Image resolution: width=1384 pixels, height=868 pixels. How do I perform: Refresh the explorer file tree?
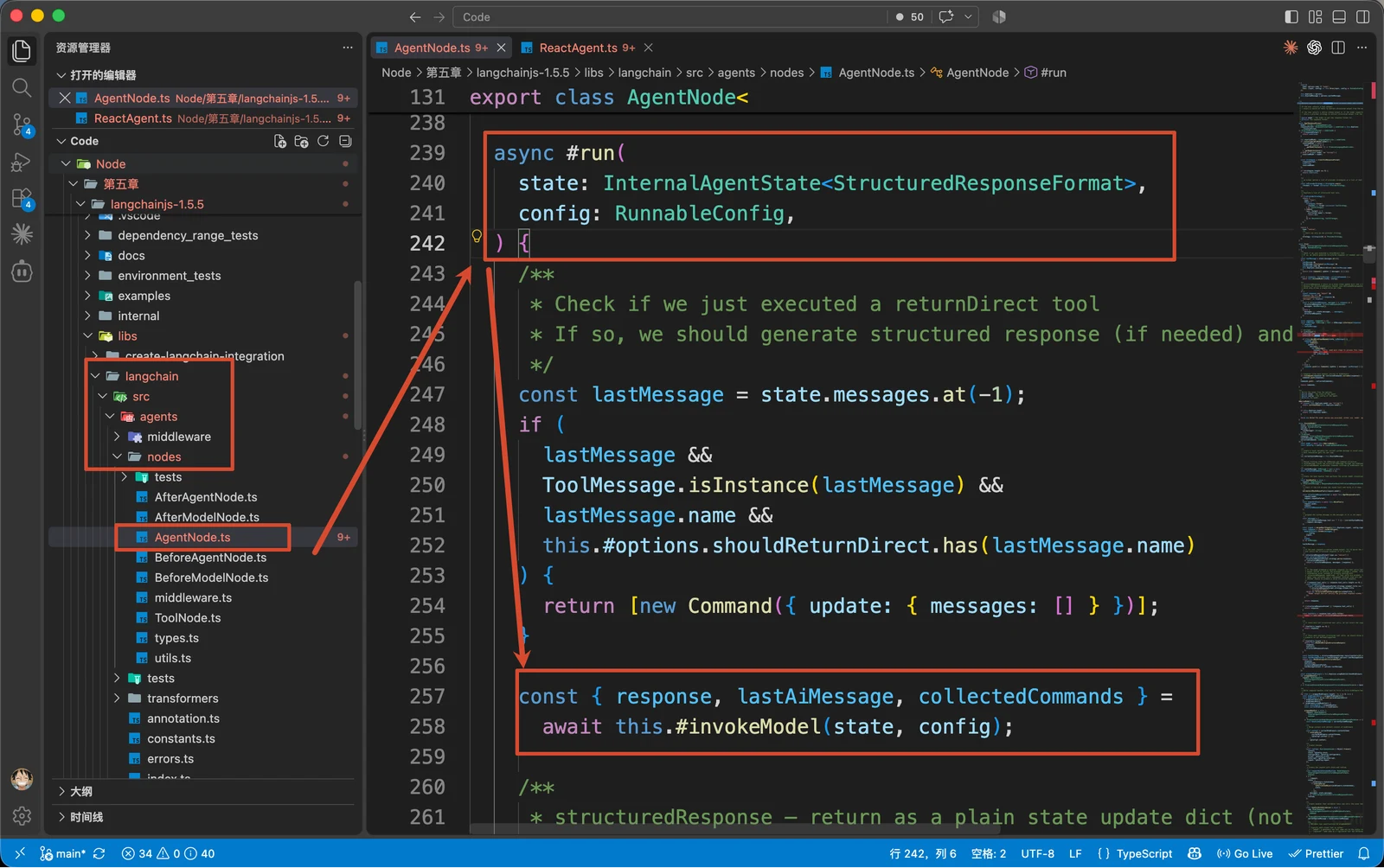coord(323,141)
